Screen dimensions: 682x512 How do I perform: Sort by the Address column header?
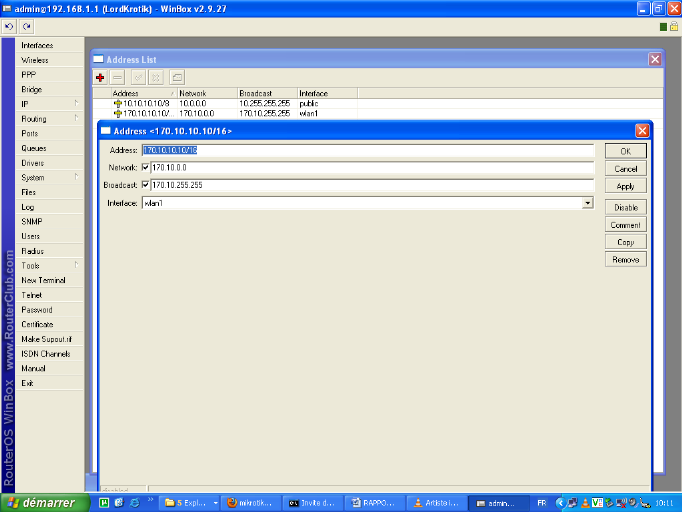pyautogui.click(x=144, y=93)
